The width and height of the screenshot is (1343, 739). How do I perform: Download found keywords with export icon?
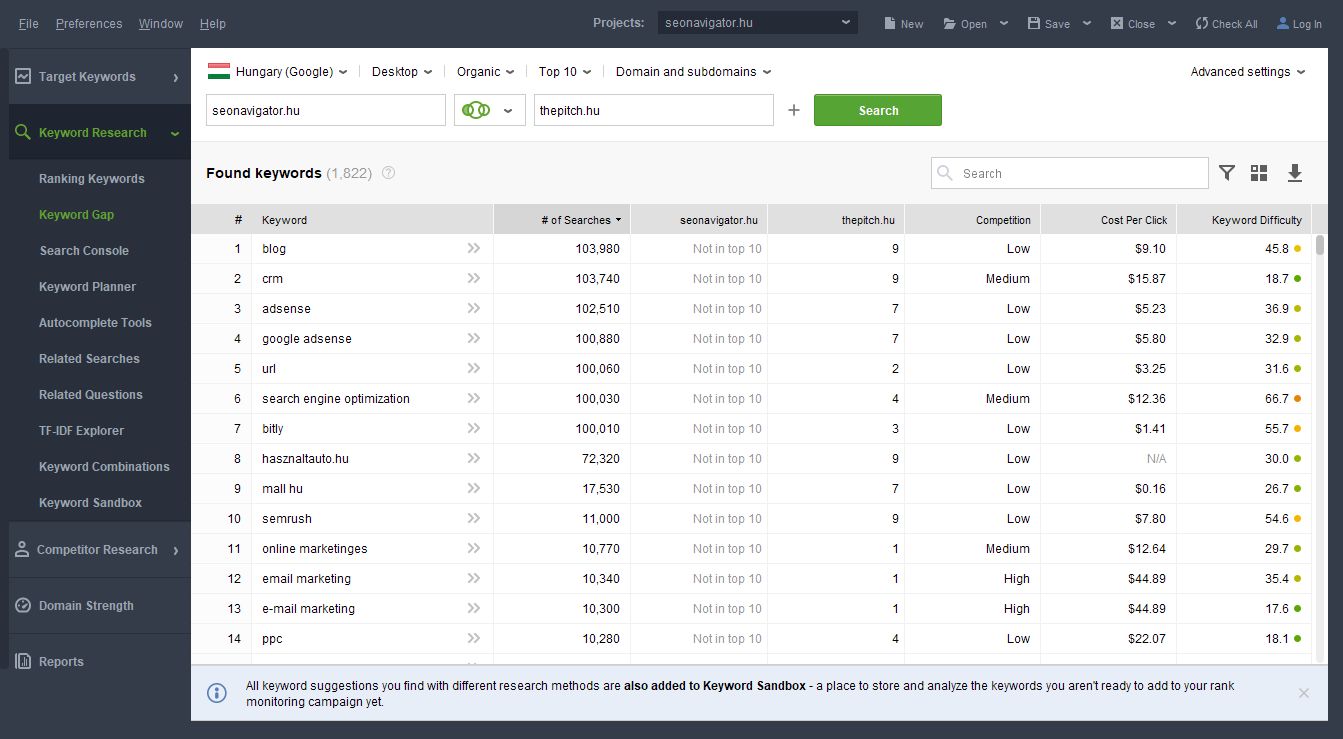1294,173
